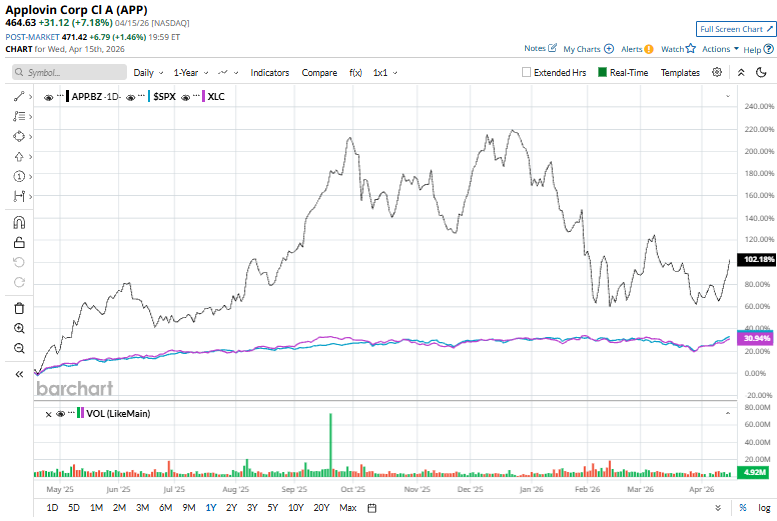Collapse the header with double up arrows
777x521 pixels.
tap(741, 72)
